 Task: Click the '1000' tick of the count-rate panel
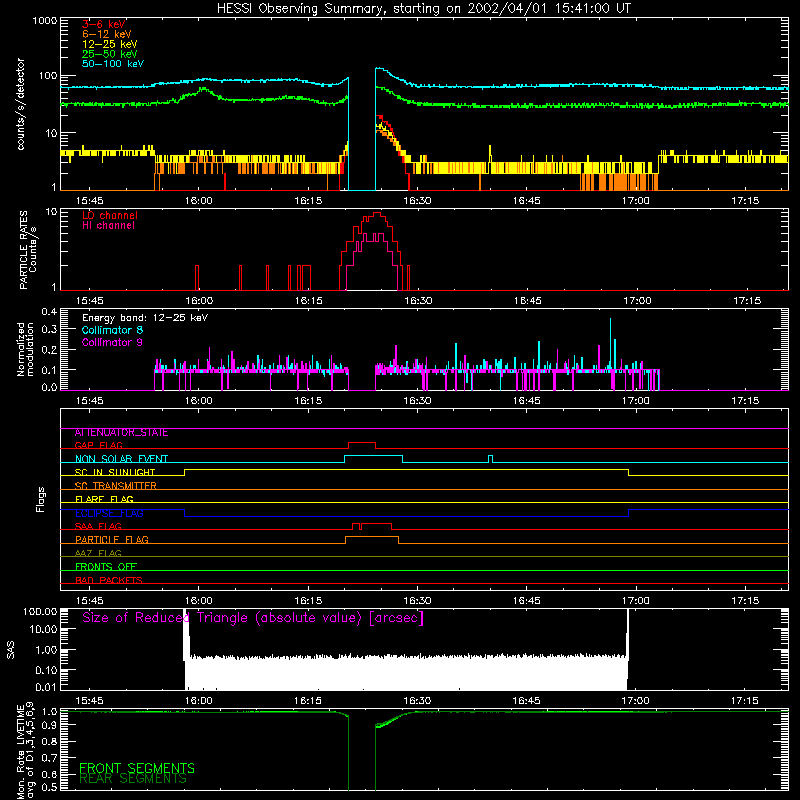(x=44, y=21)
